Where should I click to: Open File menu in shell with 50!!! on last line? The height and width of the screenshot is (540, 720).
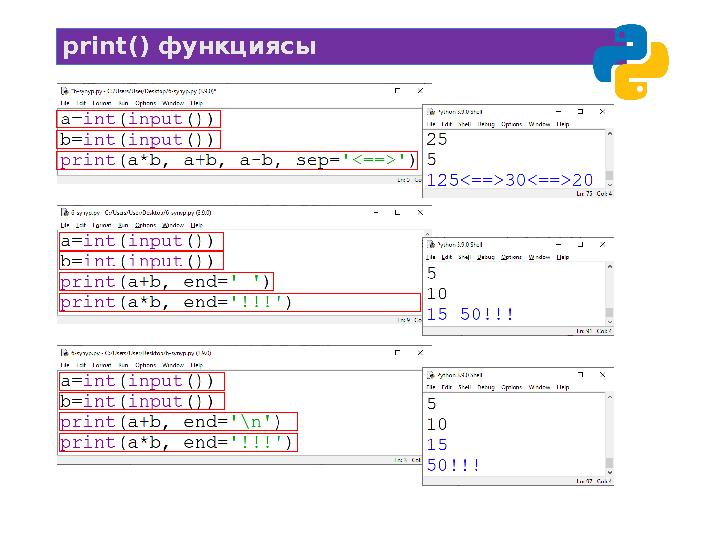(431, 387)
